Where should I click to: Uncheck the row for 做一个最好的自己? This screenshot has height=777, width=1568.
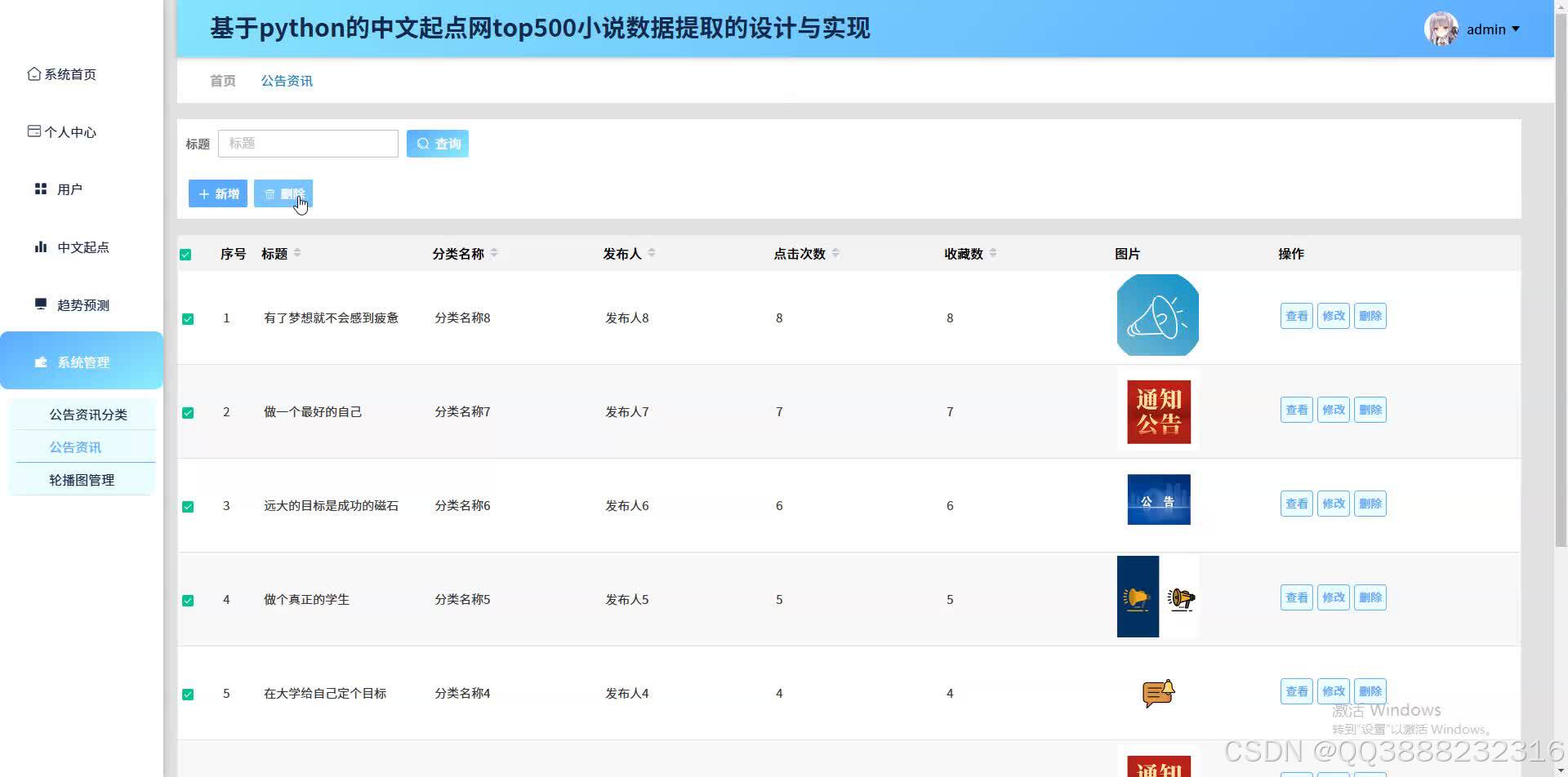pos(188,412)
